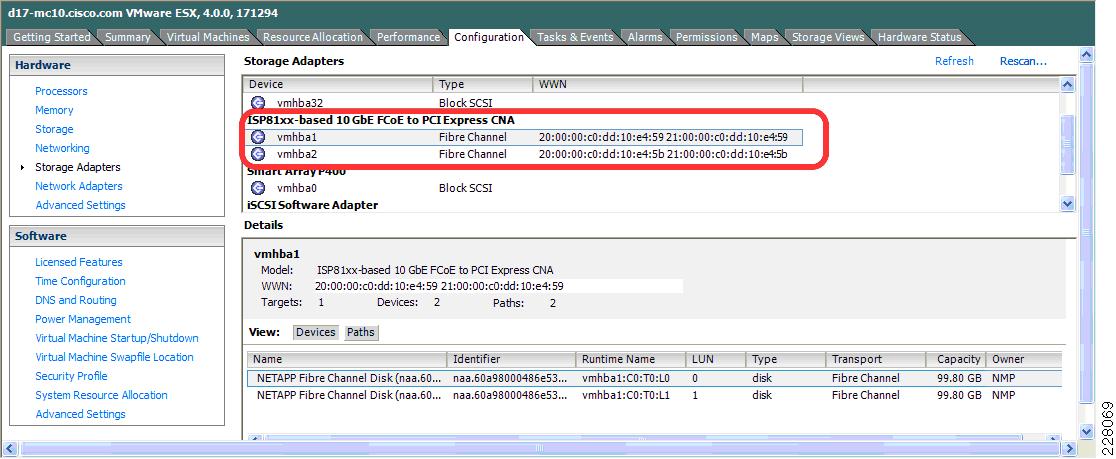Open Storage under Hardware

pos(54,130)
